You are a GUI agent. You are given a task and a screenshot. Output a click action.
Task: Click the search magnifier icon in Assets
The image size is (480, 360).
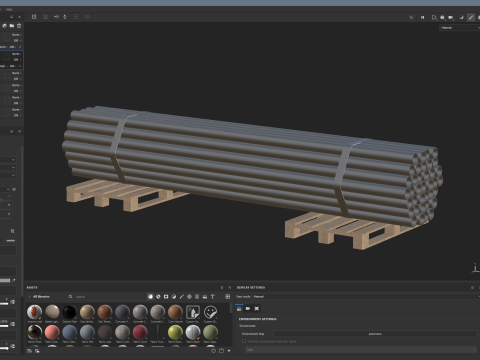[70, 296]
